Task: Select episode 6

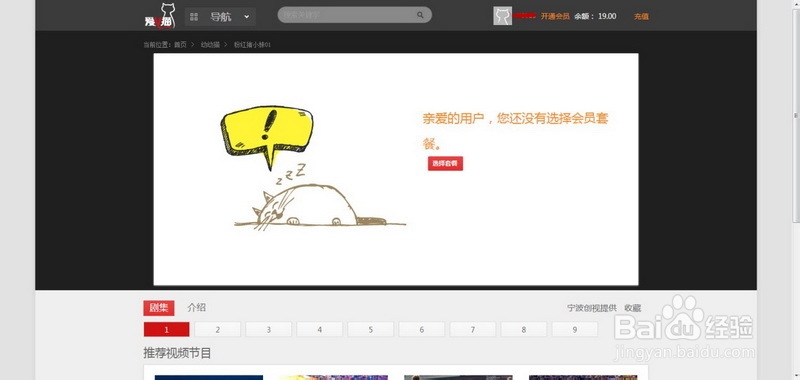Action: click(x=421, y=330)
